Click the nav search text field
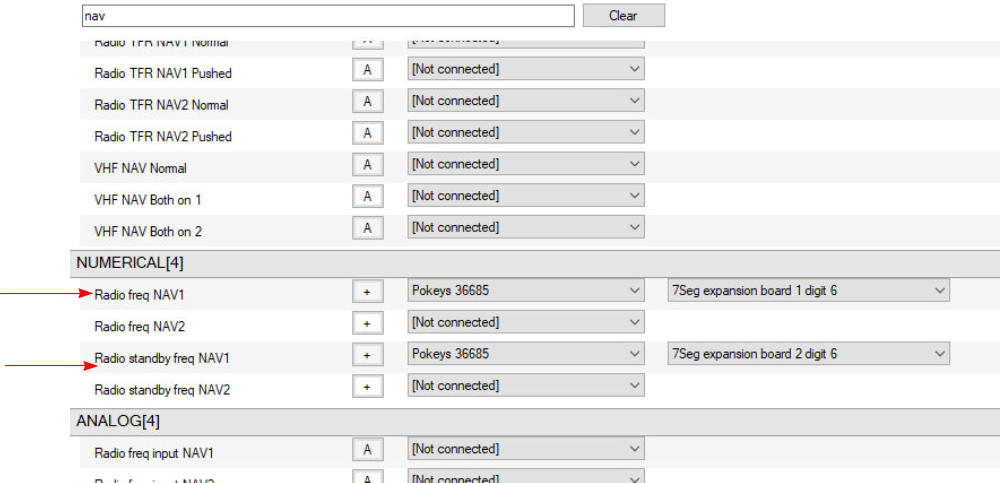This screenshot has width=1000, height=483. coord(327,16)
